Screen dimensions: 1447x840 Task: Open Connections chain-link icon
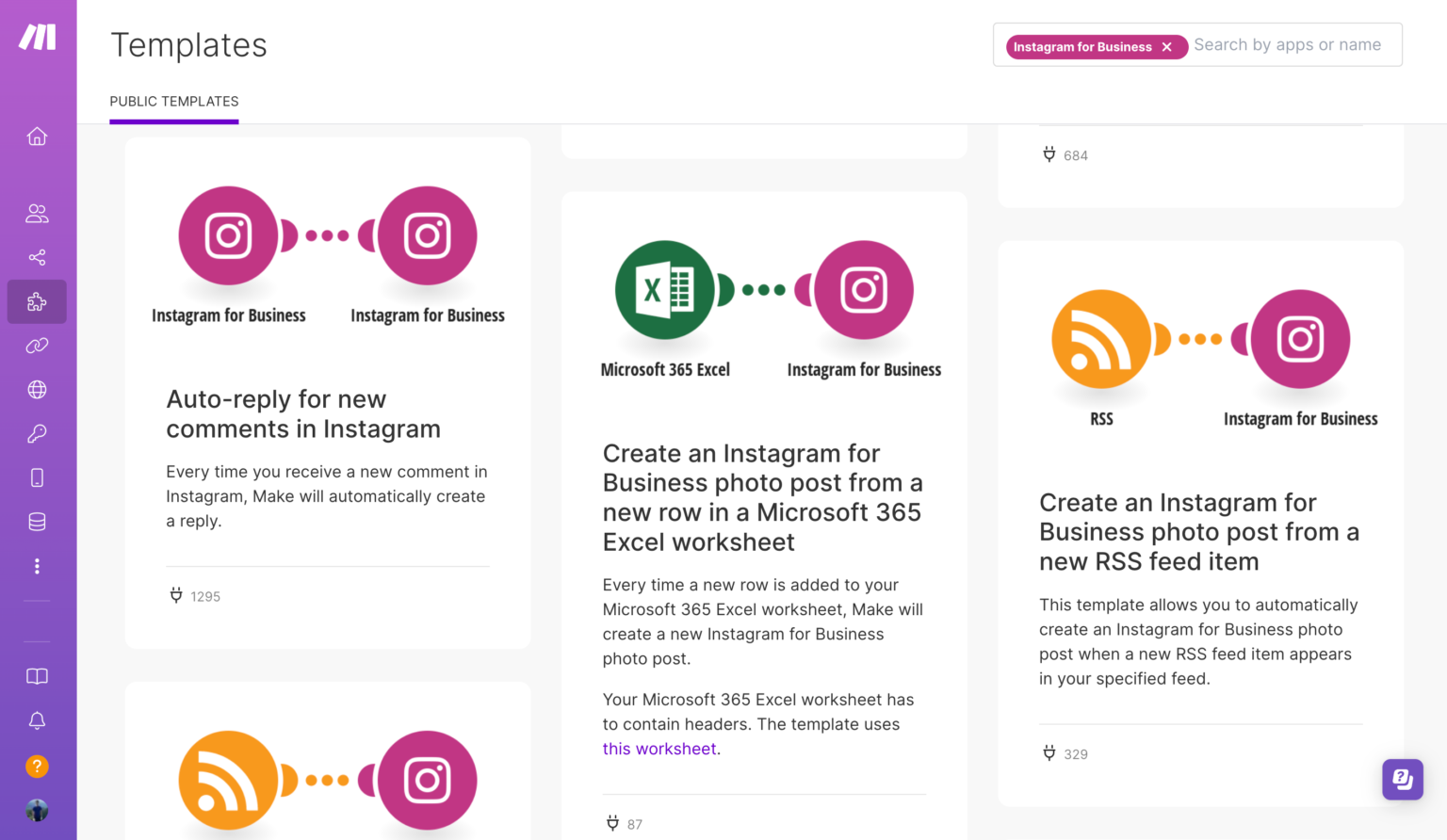tap(37, 346)
